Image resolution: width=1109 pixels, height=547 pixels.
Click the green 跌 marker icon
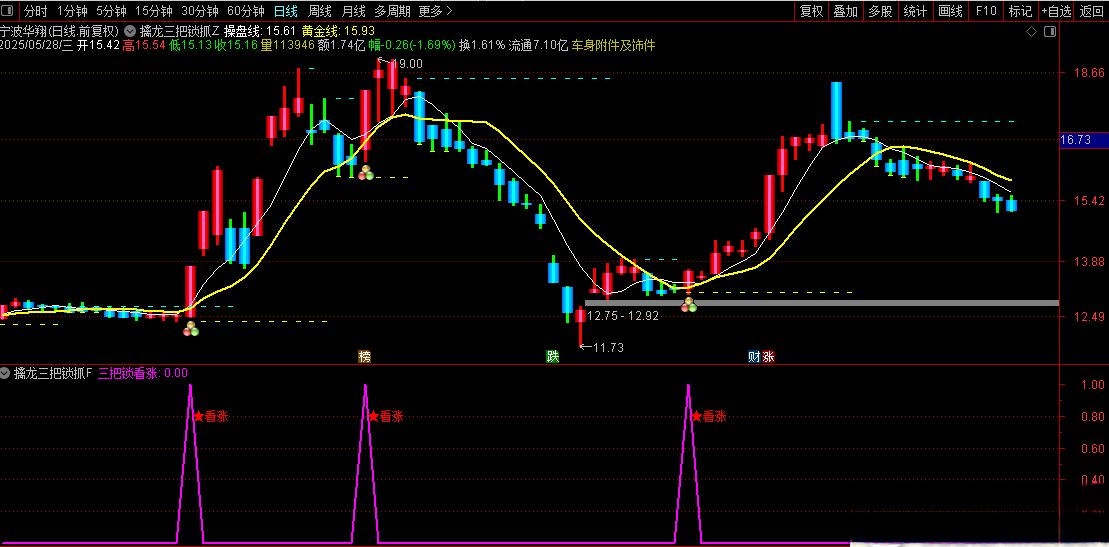point(552,356)
